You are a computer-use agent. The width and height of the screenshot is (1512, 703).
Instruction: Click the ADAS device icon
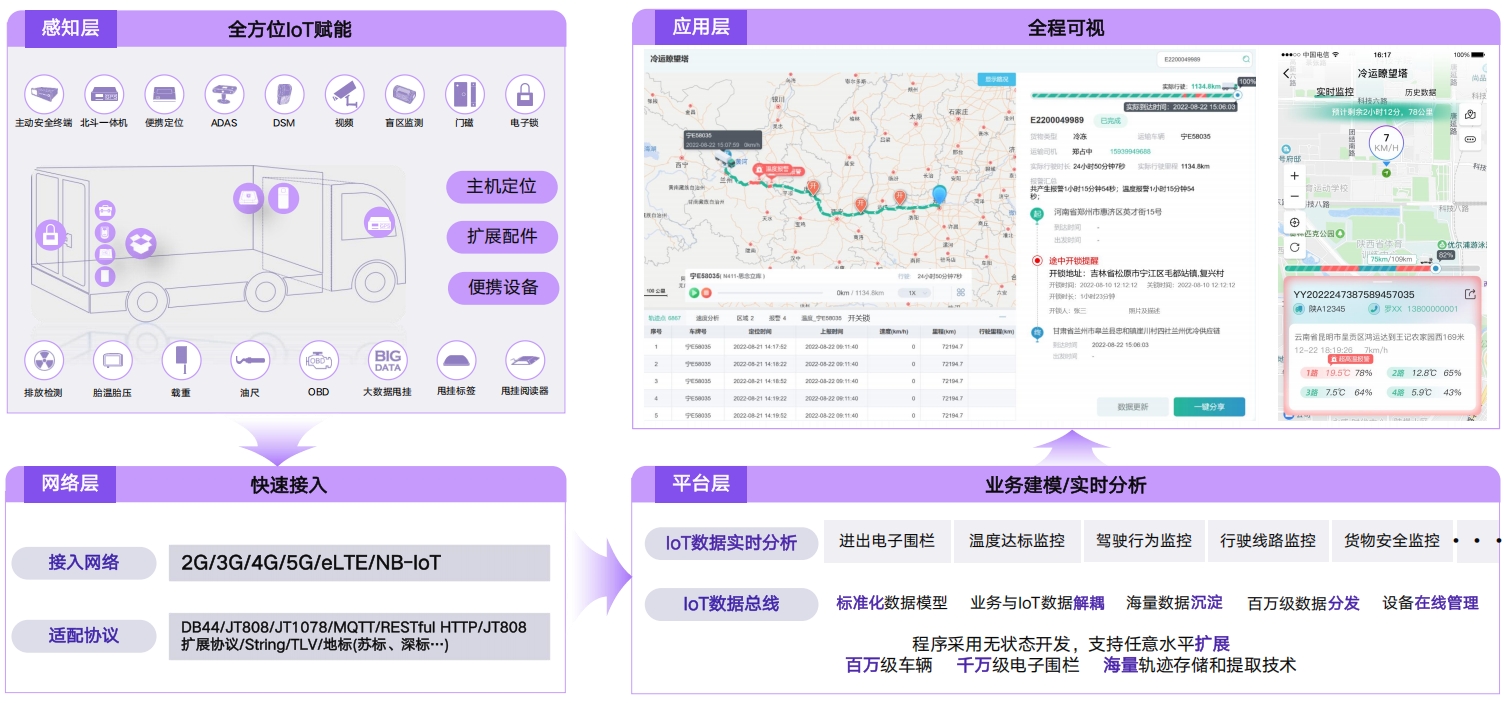[224, 95]
